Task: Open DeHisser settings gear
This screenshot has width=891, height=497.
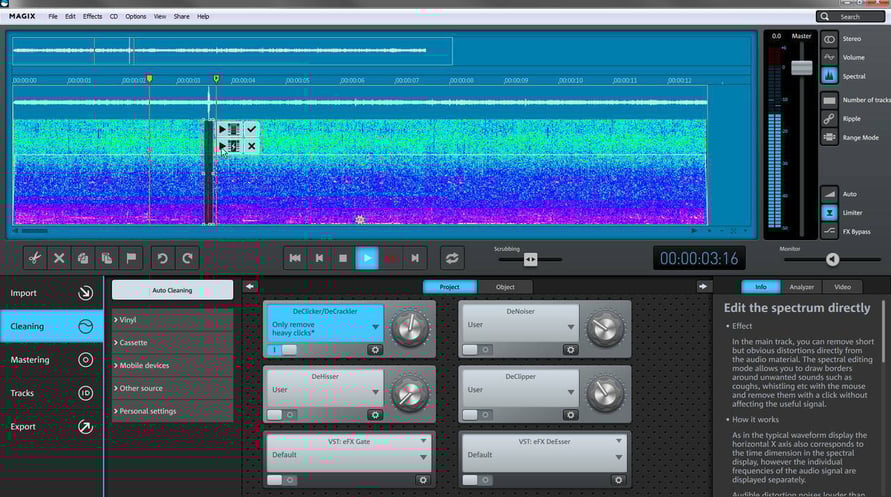Action: [375, 415]
